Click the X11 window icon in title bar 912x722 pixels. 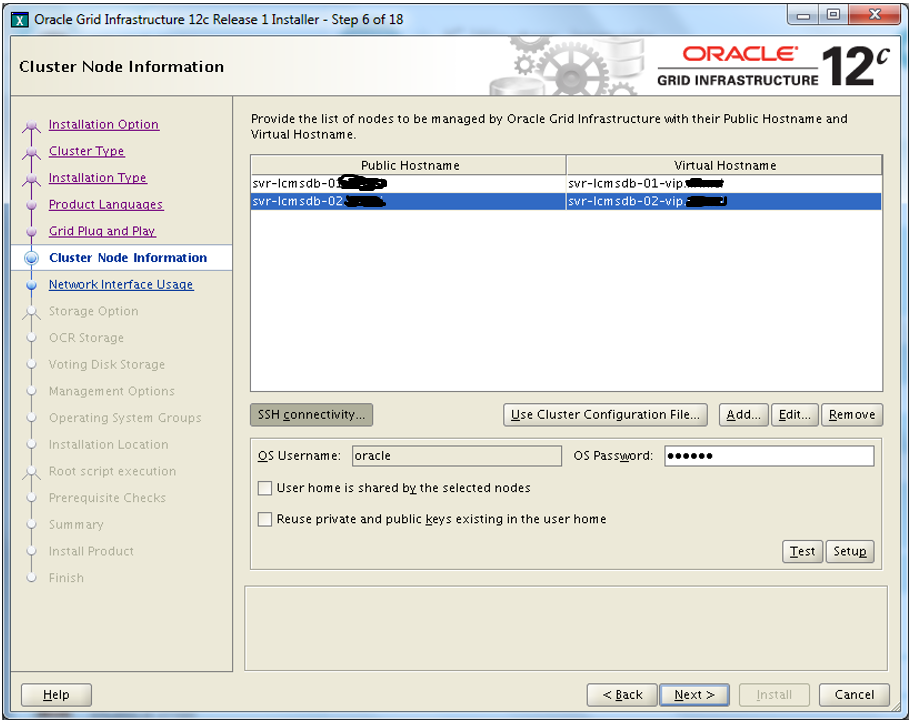[20, 20]
